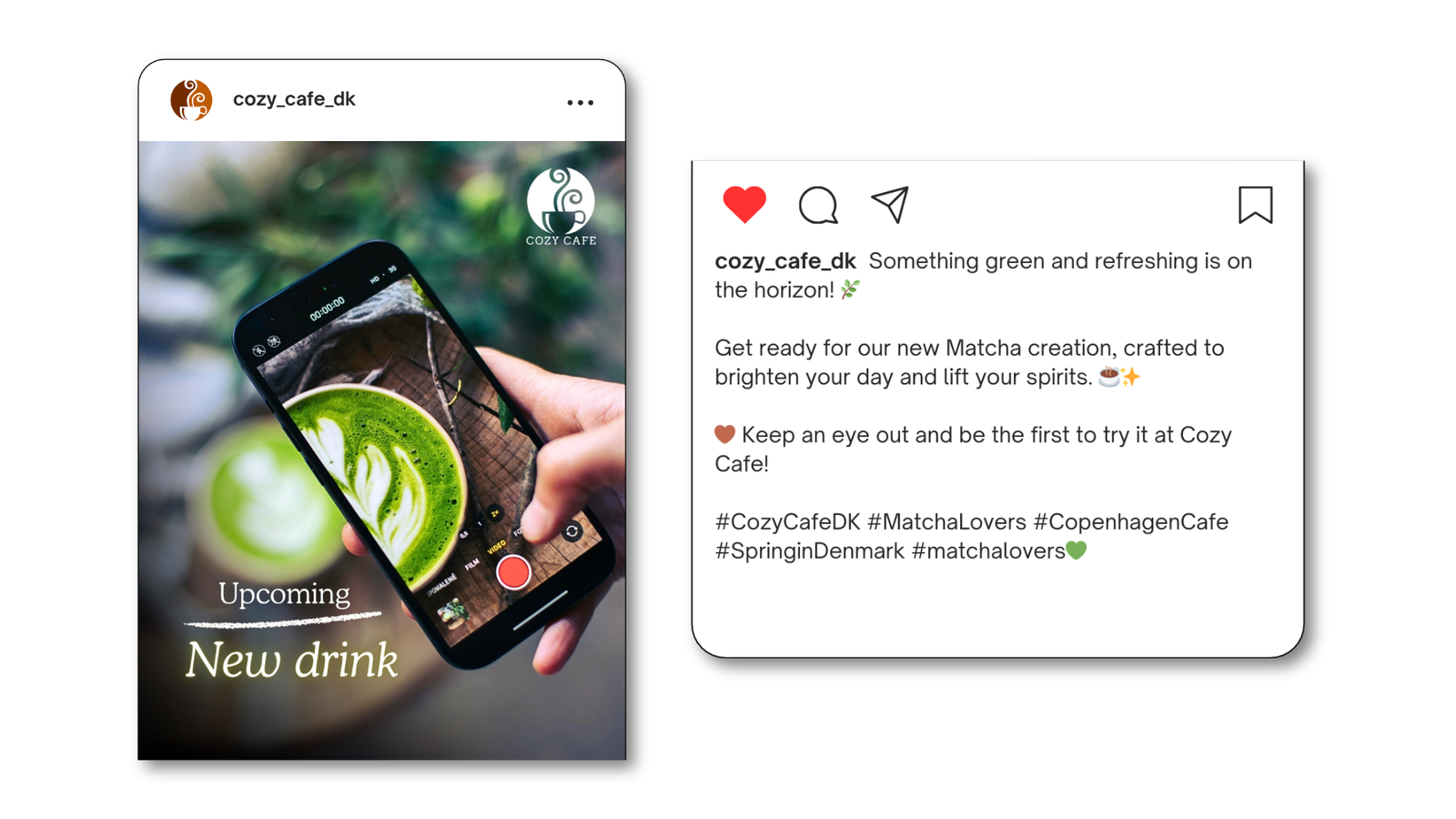Open the #CopenhagenCafe hashtag
The image size is (1456, 819).
[1131, 521]
